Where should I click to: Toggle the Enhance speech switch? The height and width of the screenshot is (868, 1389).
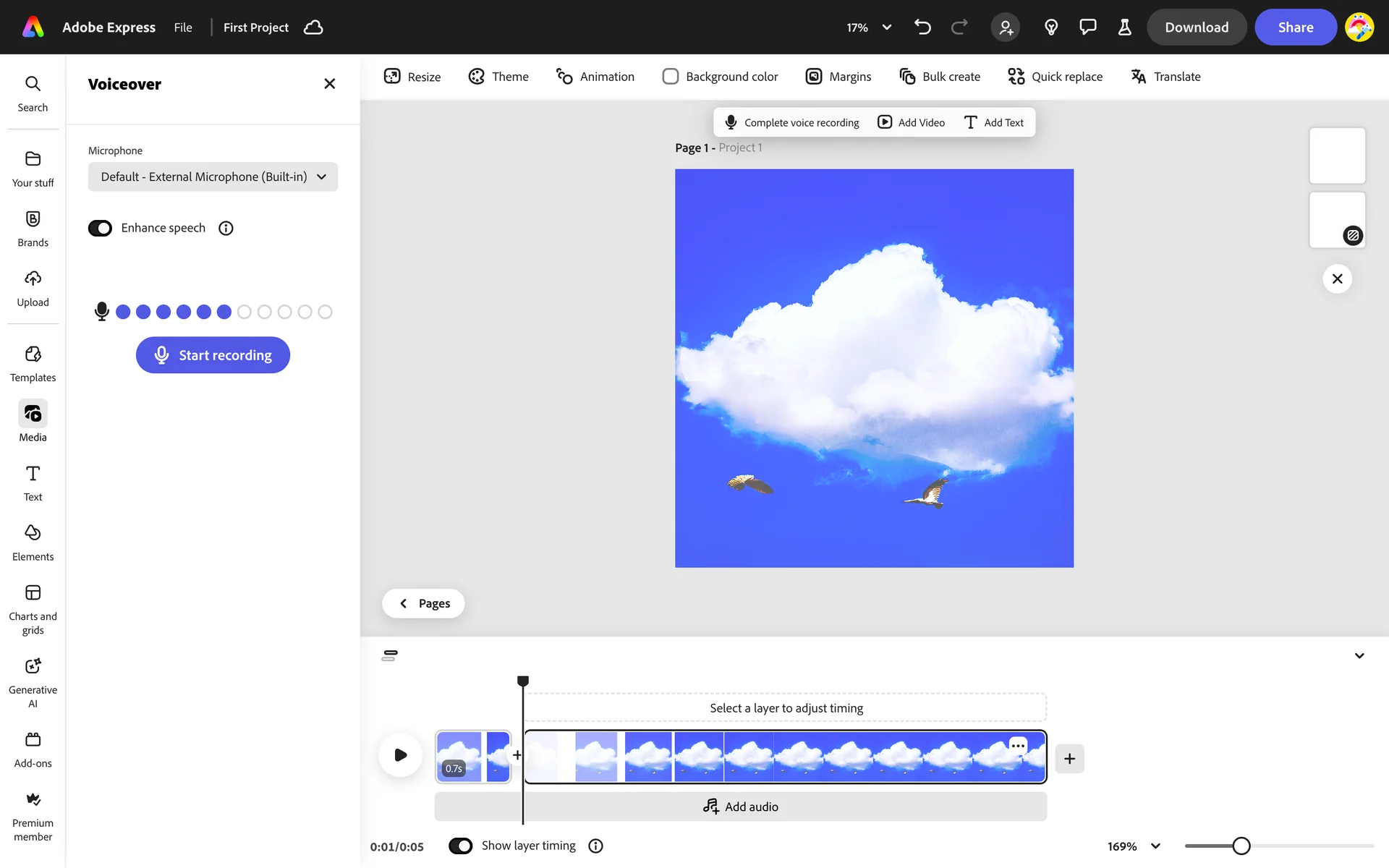pyautogui.click(x=100, y=229)
